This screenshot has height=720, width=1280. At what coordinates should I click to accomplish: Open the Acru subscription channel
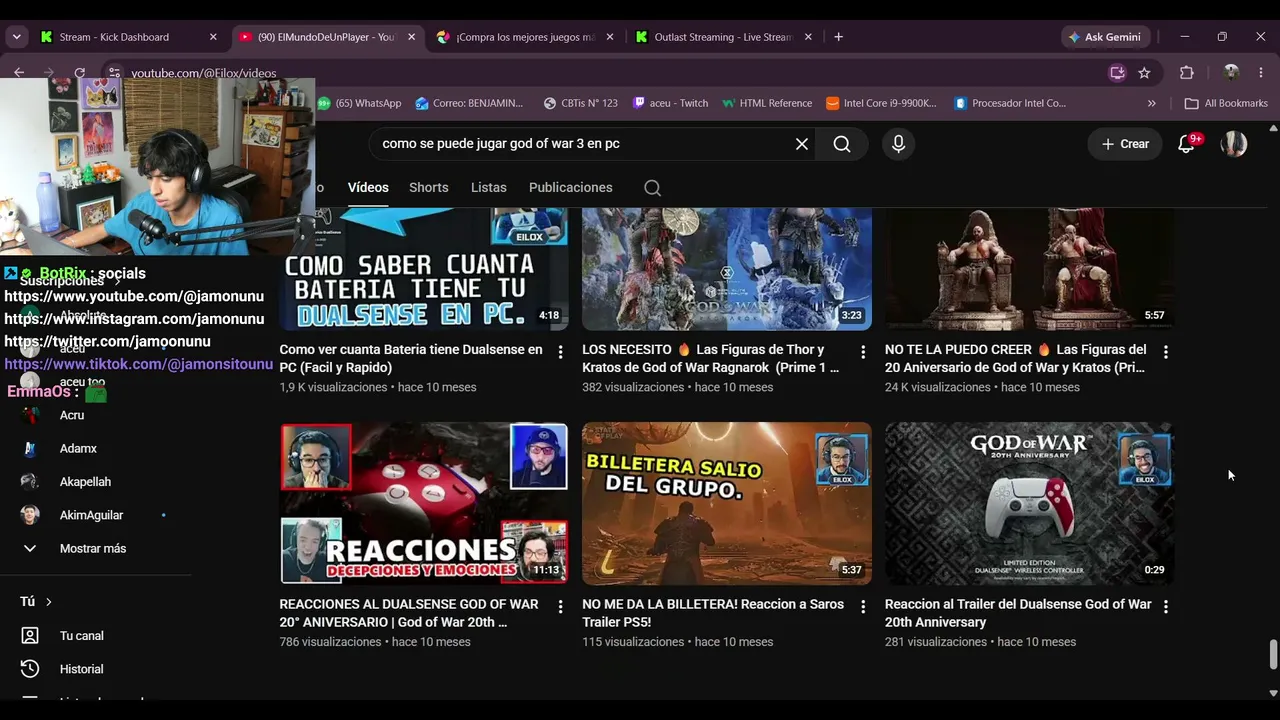[x=72, y=416]
